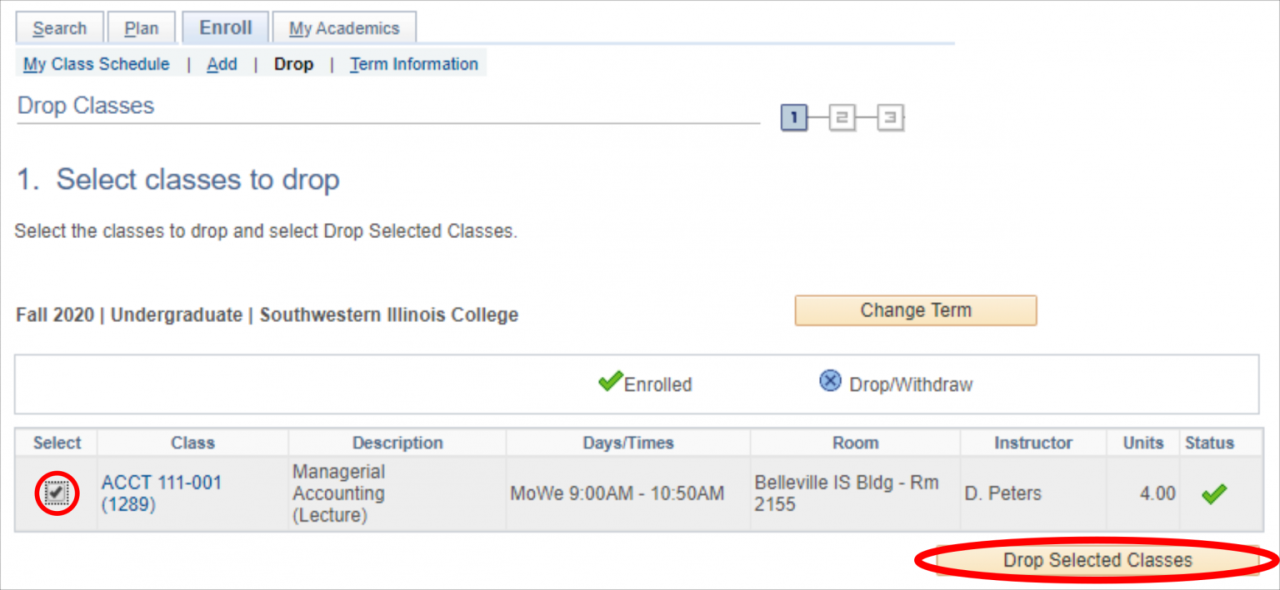The height and width of the screenshot is (590, 1280).
Task: Click the green check in the Status column
Action: pyautogui.click(x=1213, y=493)
